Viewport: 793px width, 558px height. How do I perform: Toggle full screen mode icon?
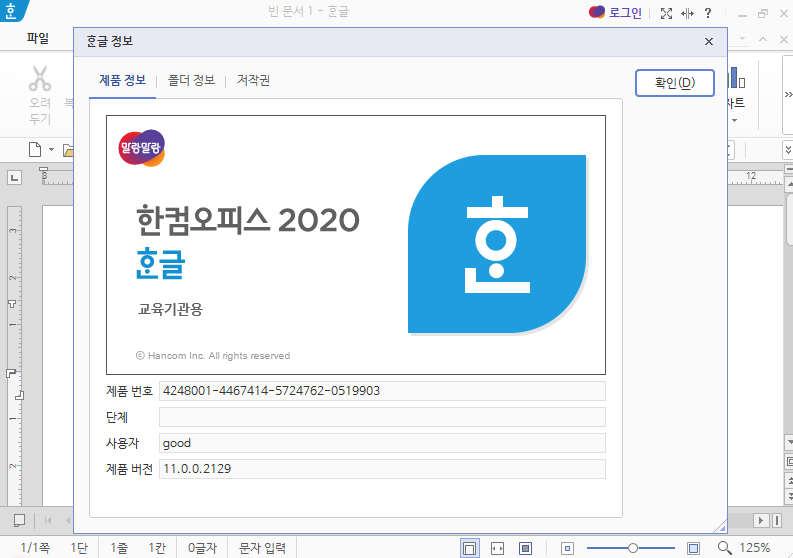click(x=666, y=13)
